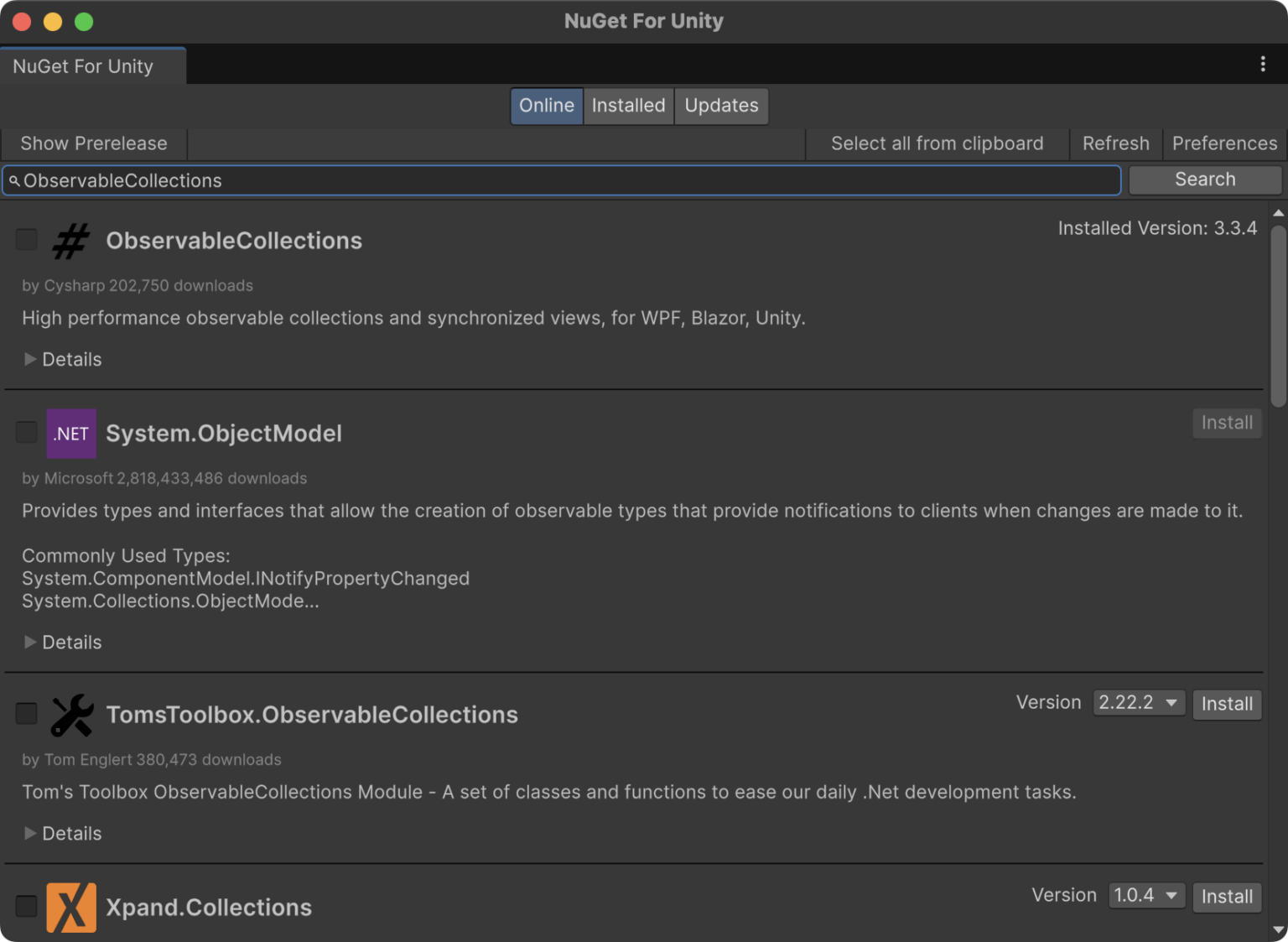Click the System.ObjectModel .NET icon
The width and height of the screenshot is (1288, 942).
tap(71, 434)
